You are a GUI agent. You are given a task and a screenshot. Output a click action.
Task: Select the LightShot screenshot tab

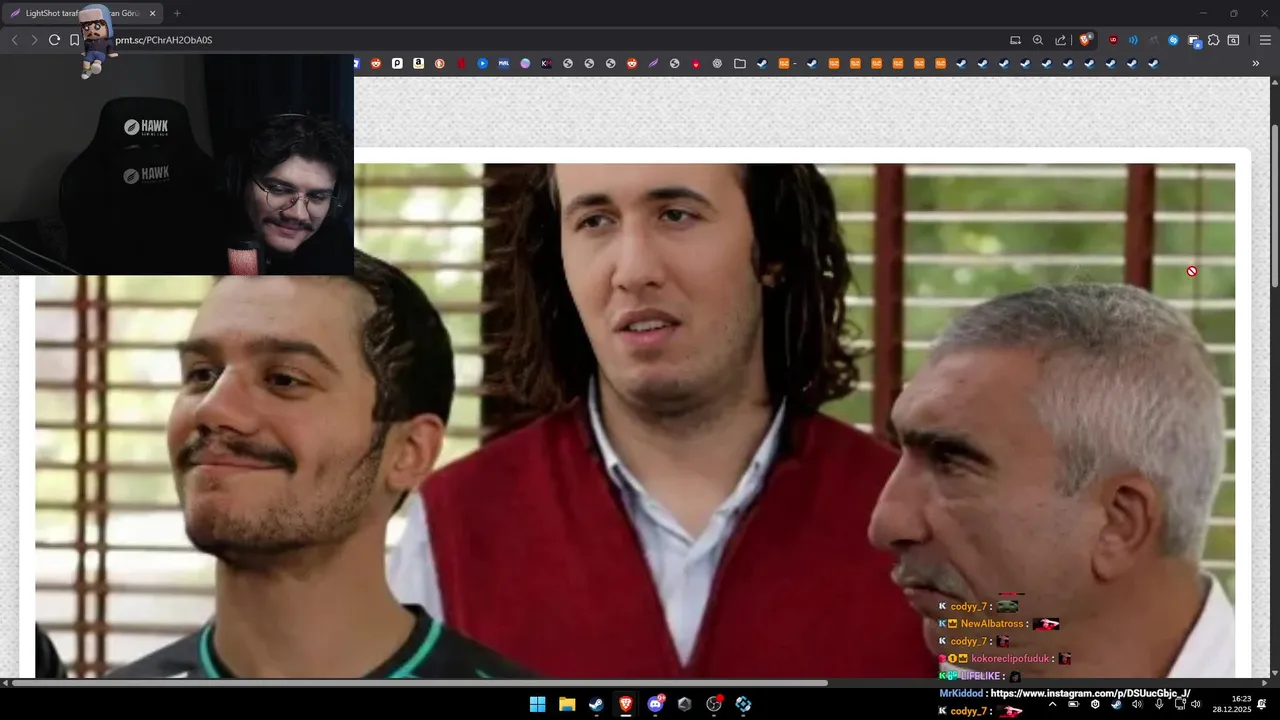click(x=83, y=13)
